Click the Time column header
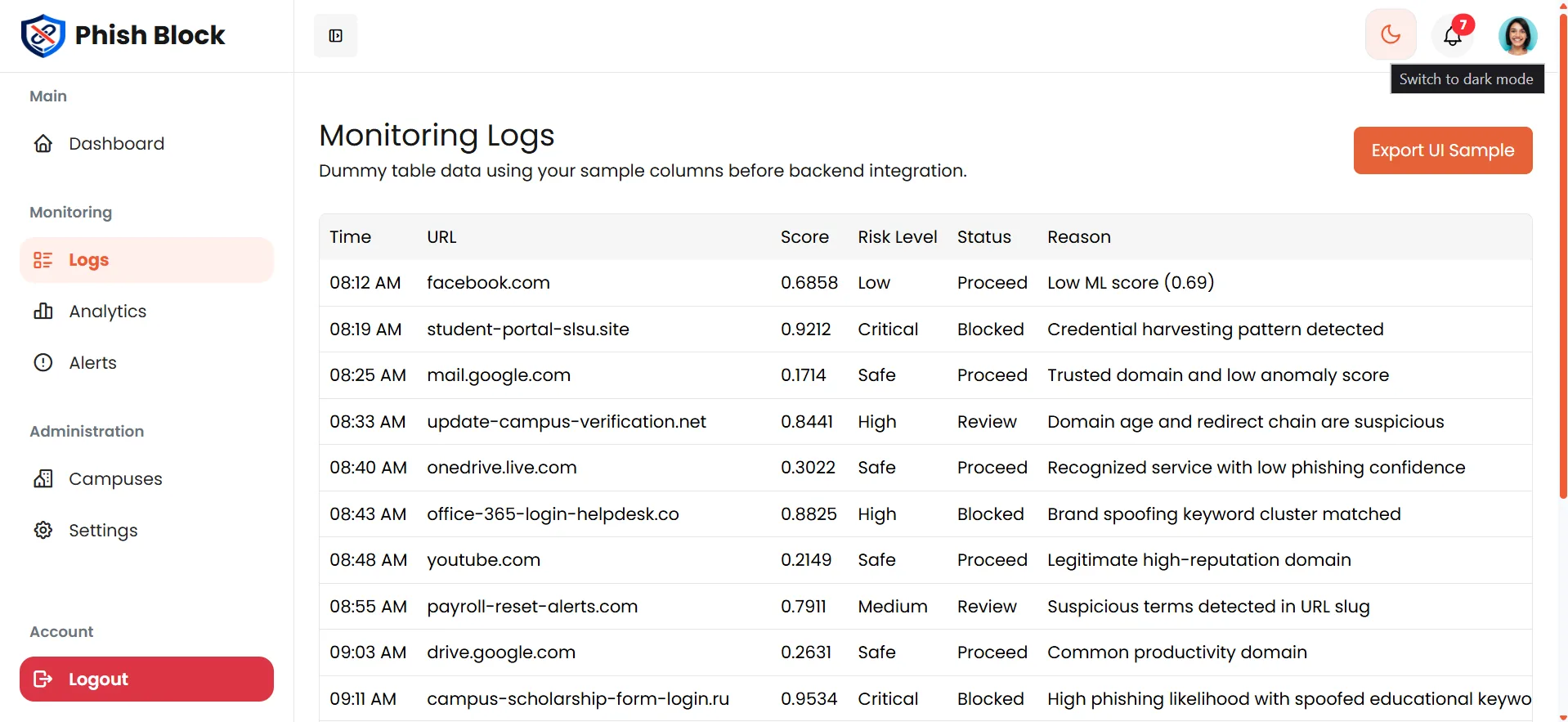The width and height of the screenshot is (1568, 722). pos(350,237)
